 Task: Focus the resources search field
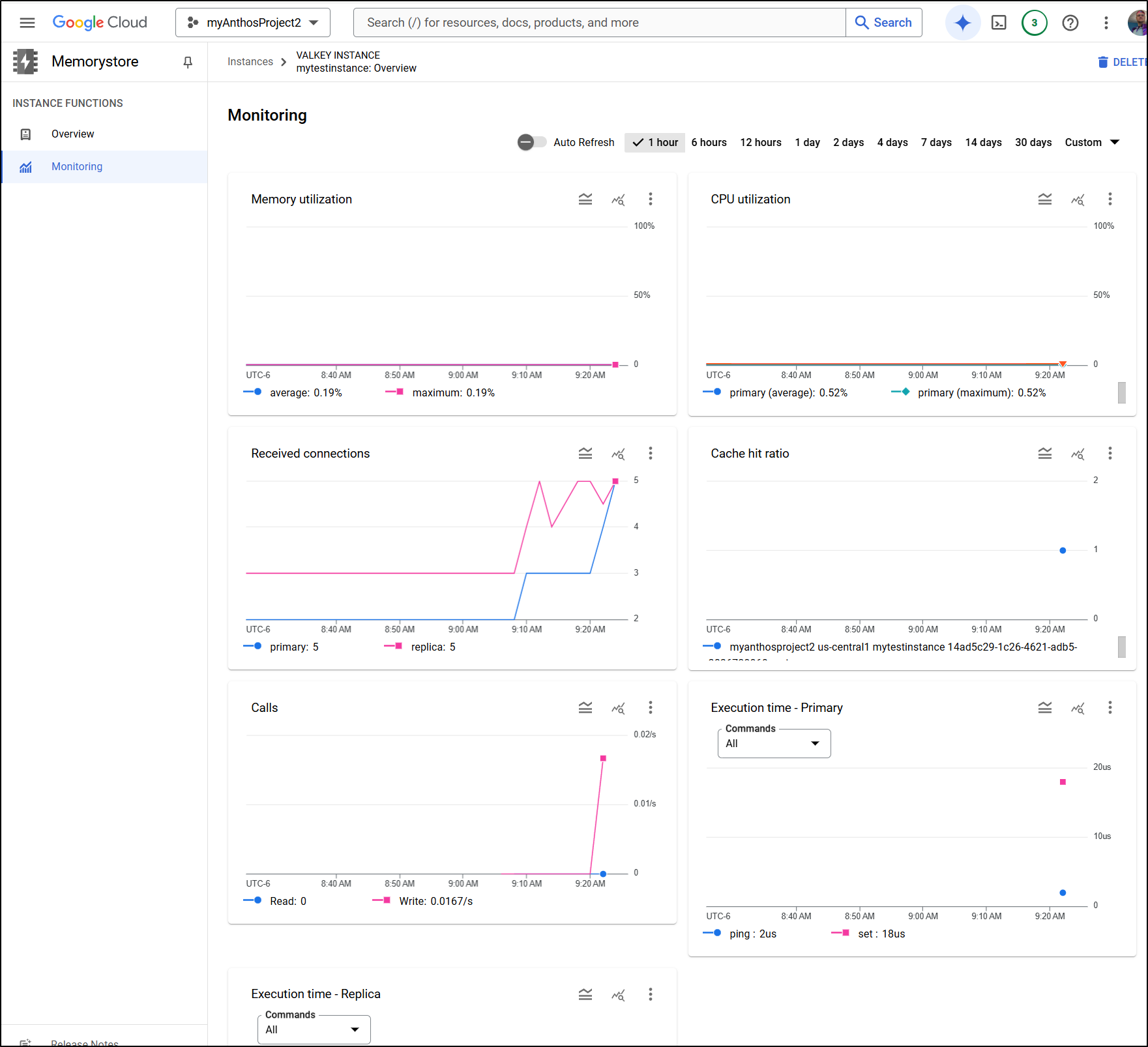tap(599, 23)
